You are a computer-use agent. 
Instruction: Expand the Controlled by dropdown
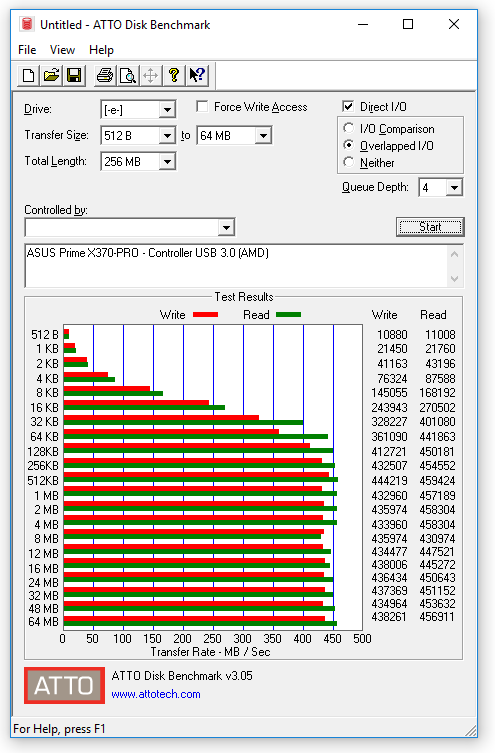coord(226,228)
